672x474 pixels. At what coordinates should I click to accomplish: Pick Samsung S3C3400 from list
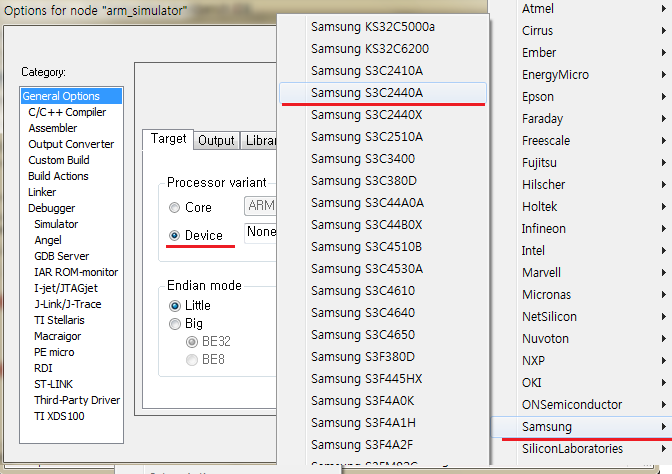pos(383,159)
